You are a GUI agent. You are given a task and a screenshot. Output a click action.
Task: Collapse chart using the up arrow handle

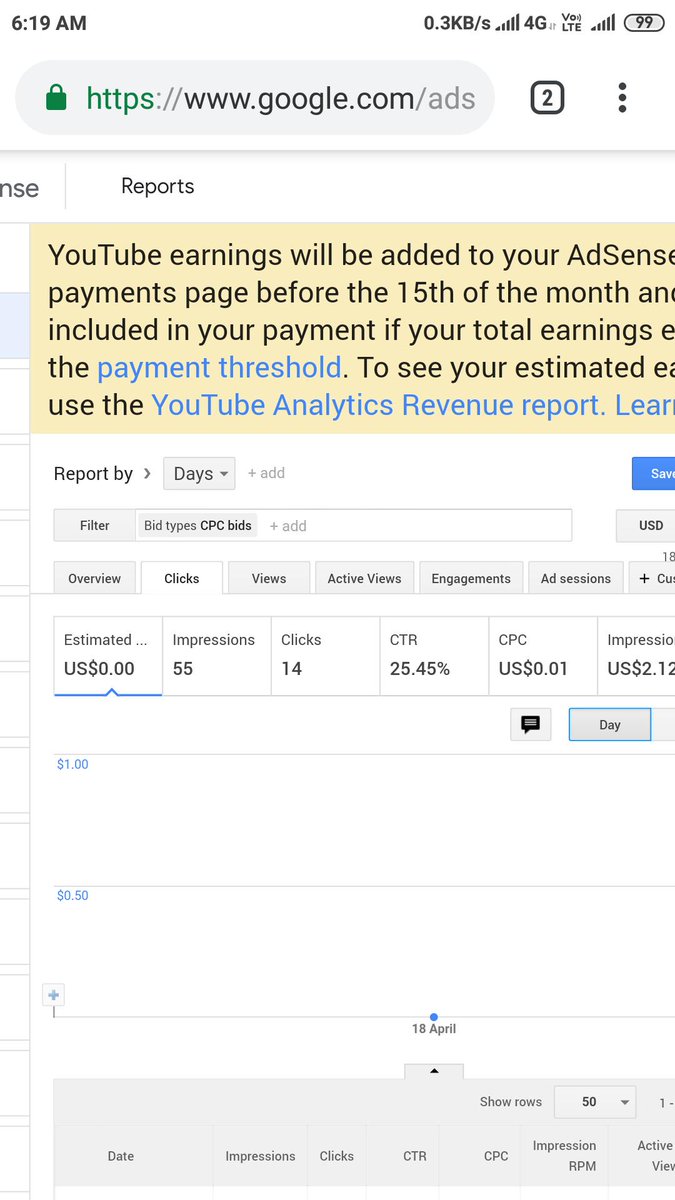[x=434, y=1071]
